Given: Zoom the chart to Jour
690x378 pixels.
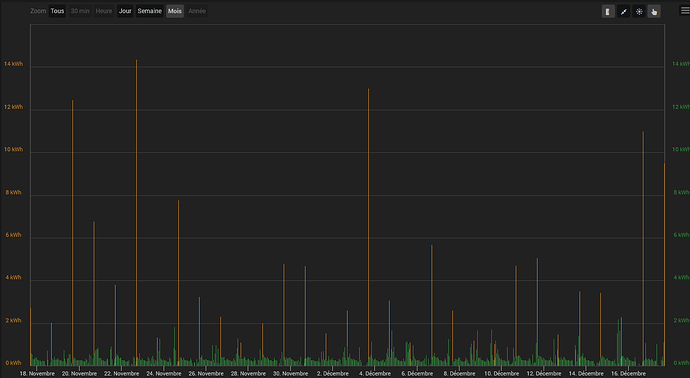Looking at the screenshot, I should tap(125, 11).
